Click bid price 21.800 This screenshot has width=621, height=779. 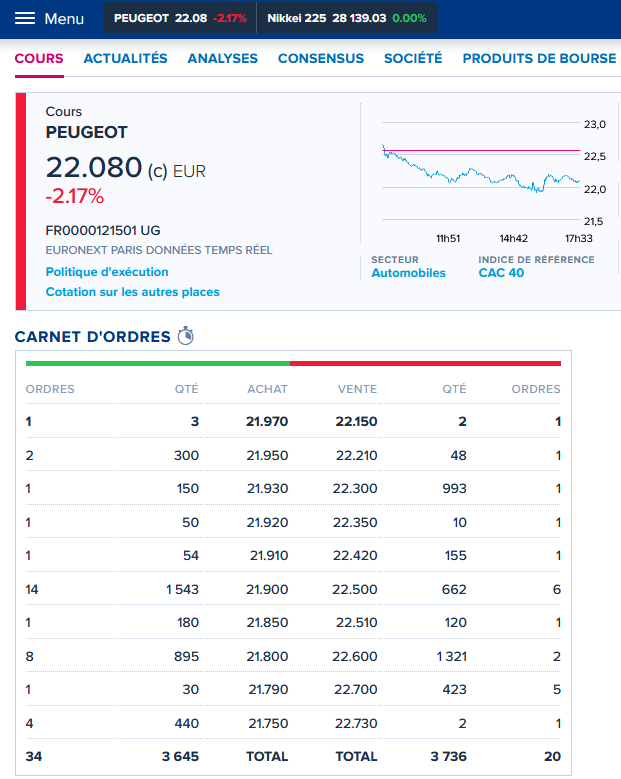coord(267,656)
